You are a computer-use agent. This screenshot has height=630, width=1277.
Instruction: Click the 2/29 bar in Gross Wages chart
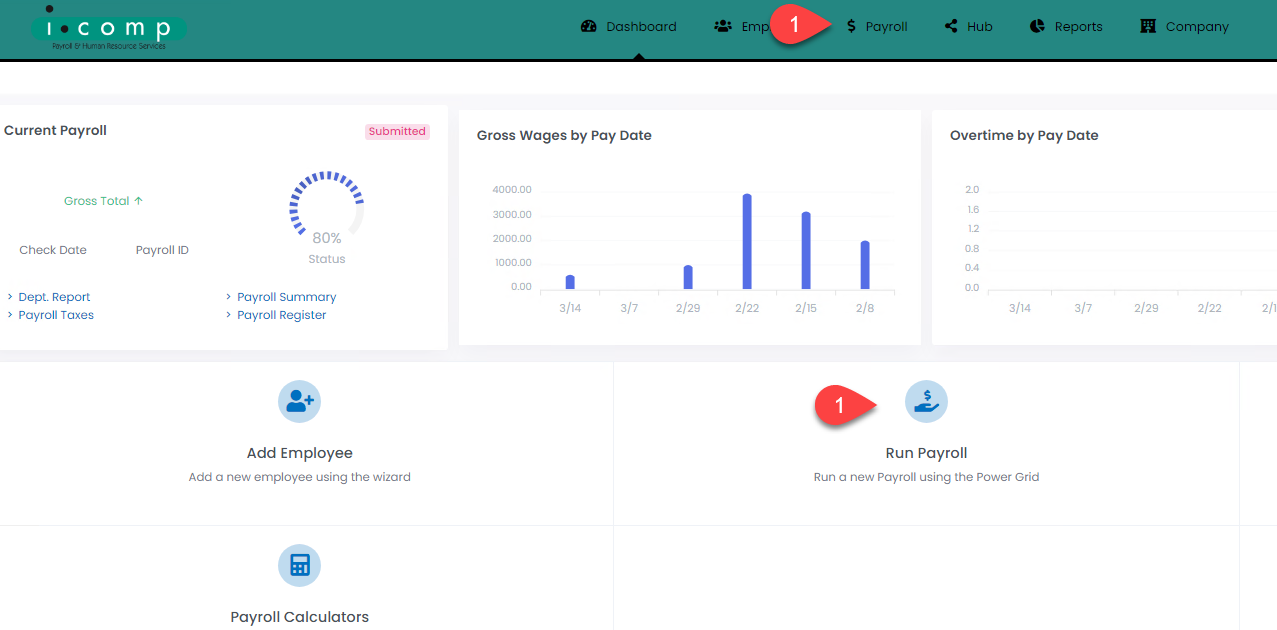click(688, 277)
